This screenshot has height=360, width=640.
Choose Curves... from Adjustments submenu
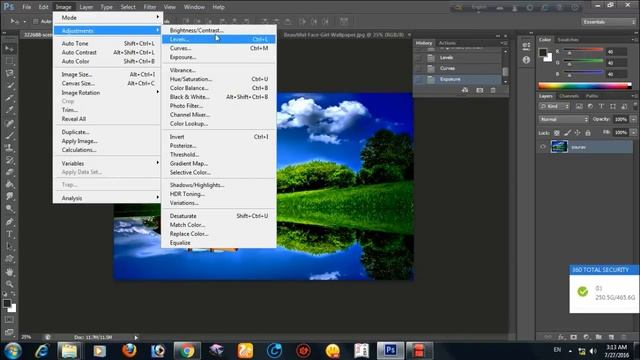[219, 48]
